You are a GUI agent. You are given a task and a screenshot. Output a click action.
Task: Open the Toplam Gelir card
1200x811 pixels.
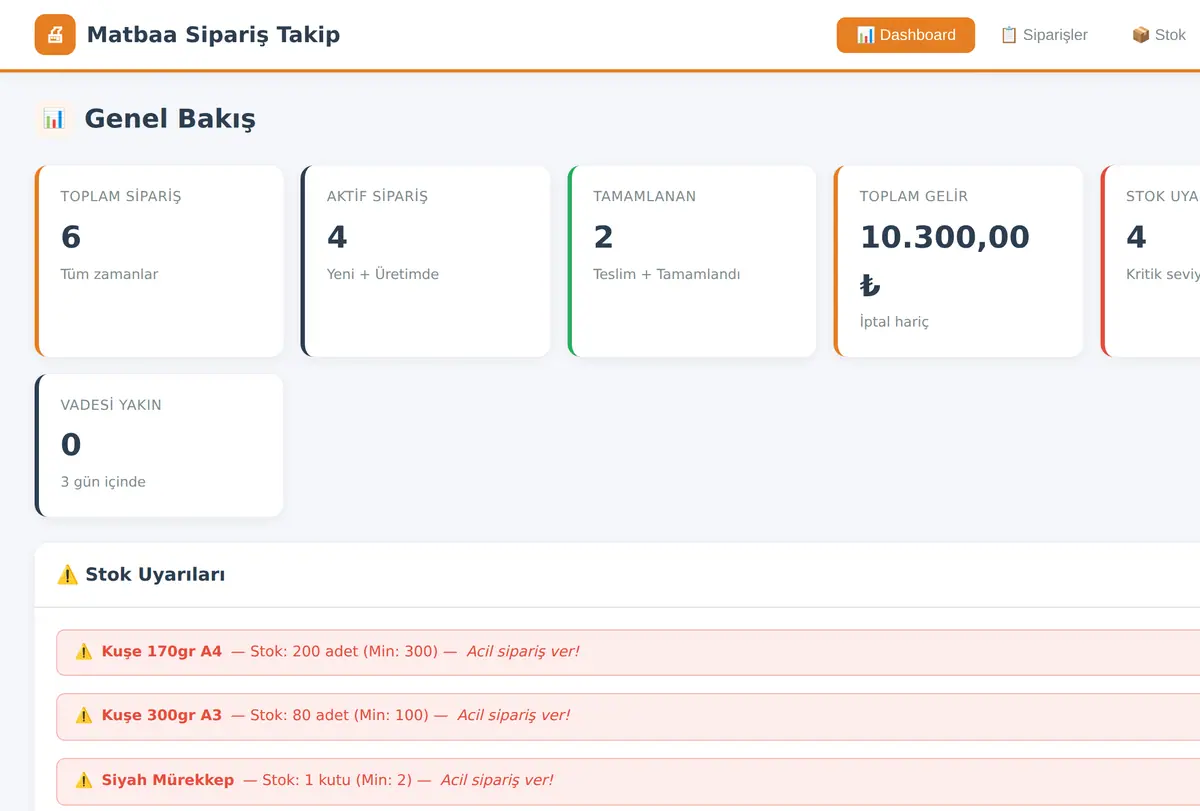tap(958, 261)
